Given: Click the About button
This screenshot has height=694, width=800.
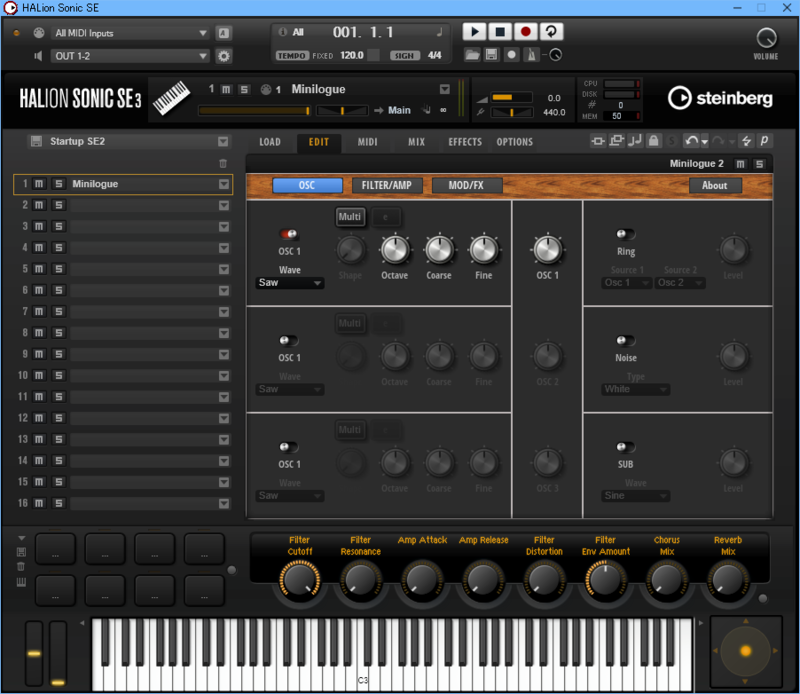Looking at the screenshot, I should (714, 185).
